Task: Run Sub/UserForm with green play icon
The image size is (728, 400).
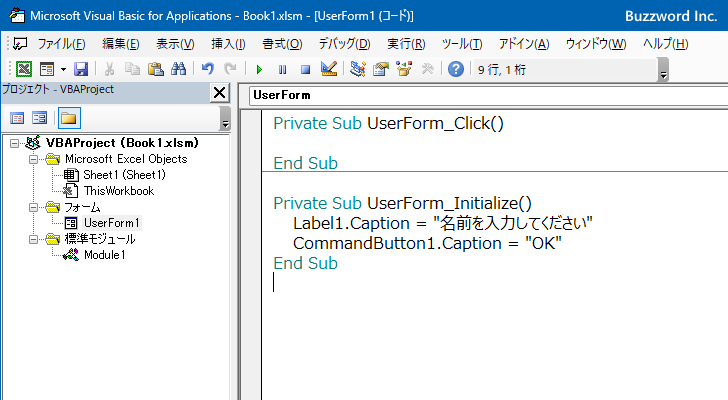Action: pos(259,70)
